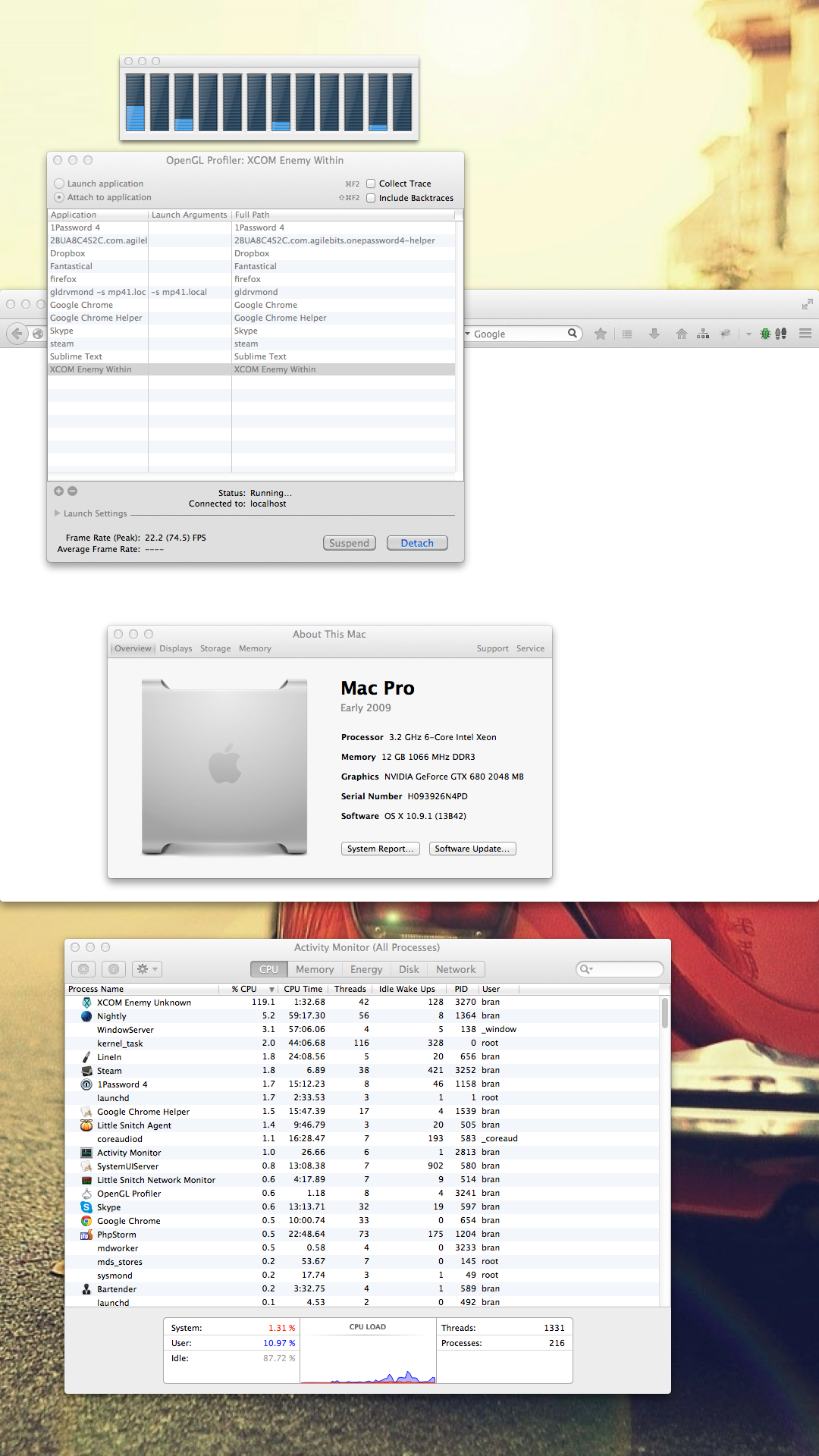This screenshot has width=819, height=1456.
Task: Go to Firefox home page icon
Action: tap(682, 334)
